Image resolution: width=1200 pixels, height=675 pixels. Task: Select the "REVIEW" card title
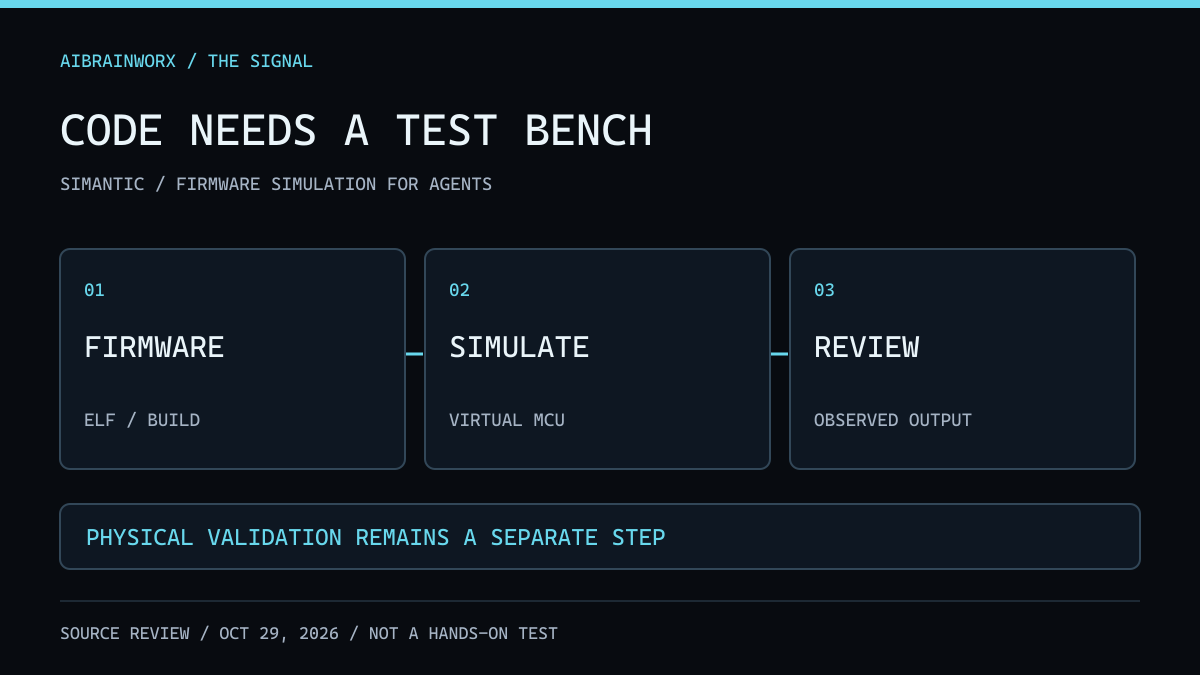866,347
